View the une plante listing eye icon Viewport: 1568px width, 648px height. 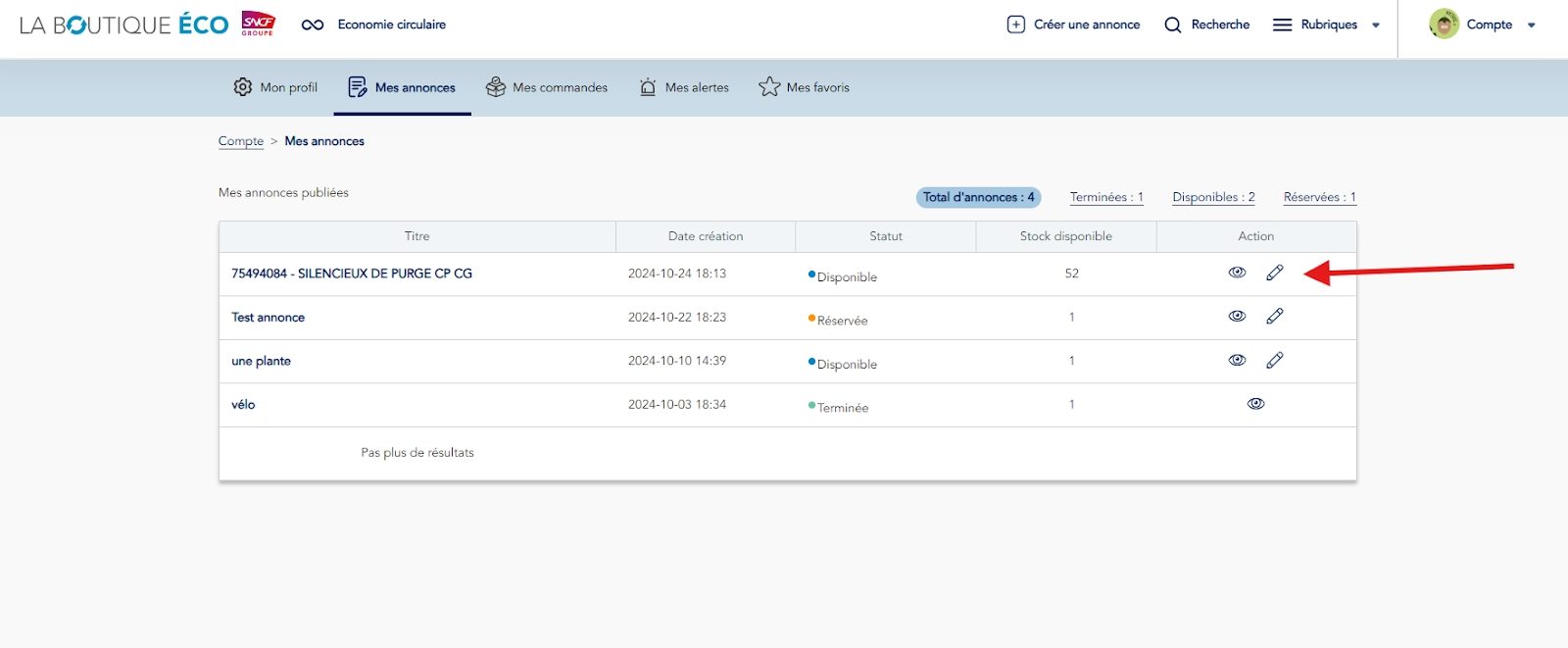1237,360
